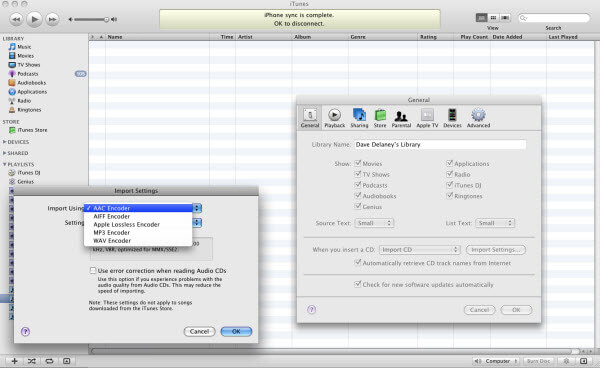Open help in Import Settings dialog

point(25,331)
